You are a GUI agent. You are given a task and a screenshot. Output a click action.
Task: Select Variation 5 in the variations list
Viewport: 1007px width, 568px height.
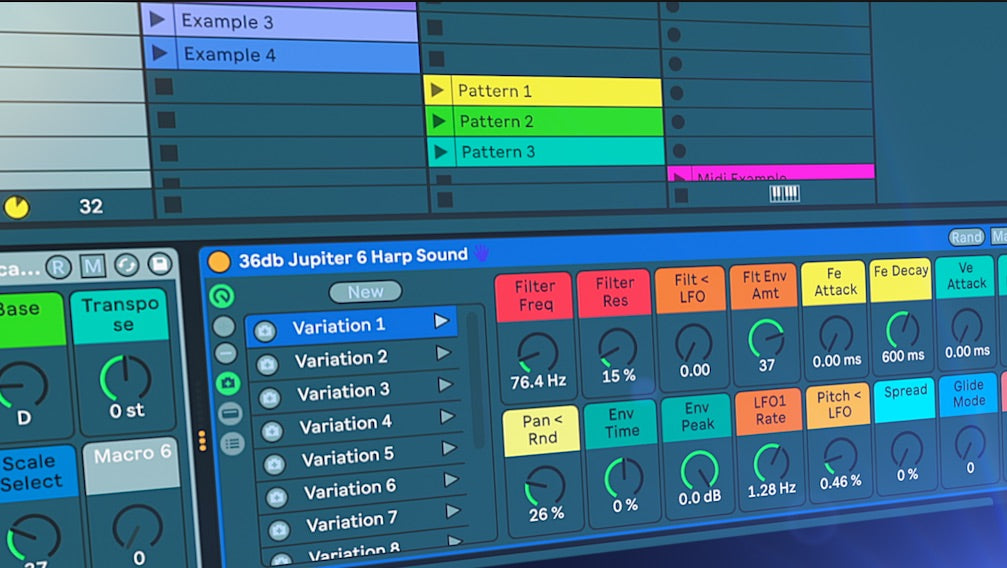347,457
